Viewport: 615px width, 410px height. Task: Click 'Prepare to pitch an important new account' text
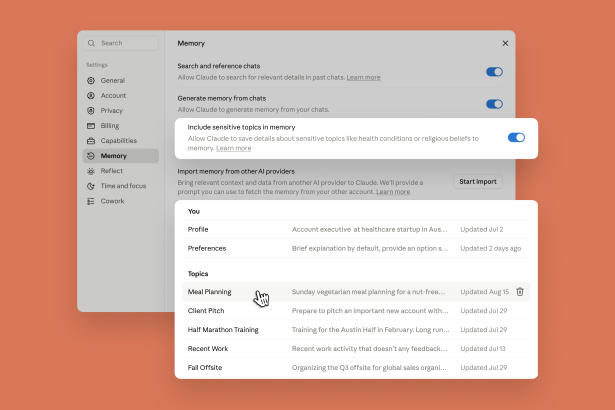click(x=370, y=311)
